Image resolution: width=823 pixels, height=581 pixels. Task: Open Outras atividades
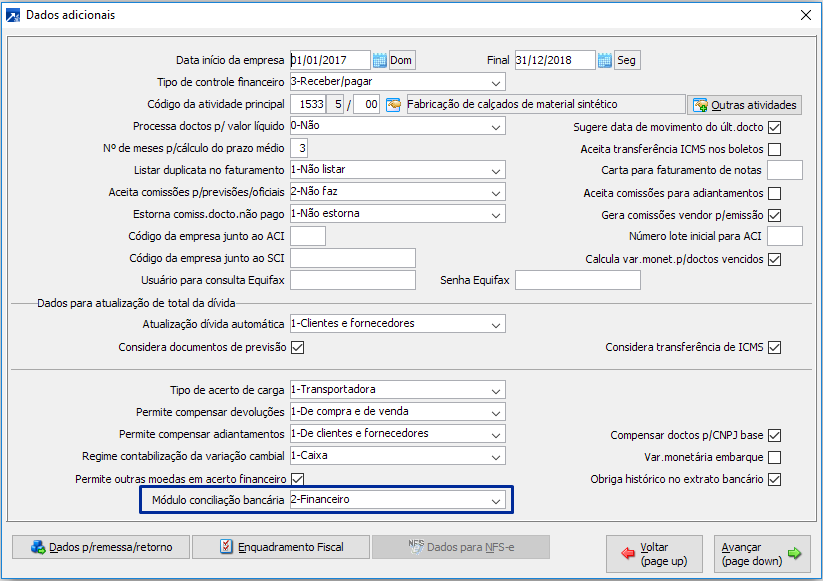745,105
